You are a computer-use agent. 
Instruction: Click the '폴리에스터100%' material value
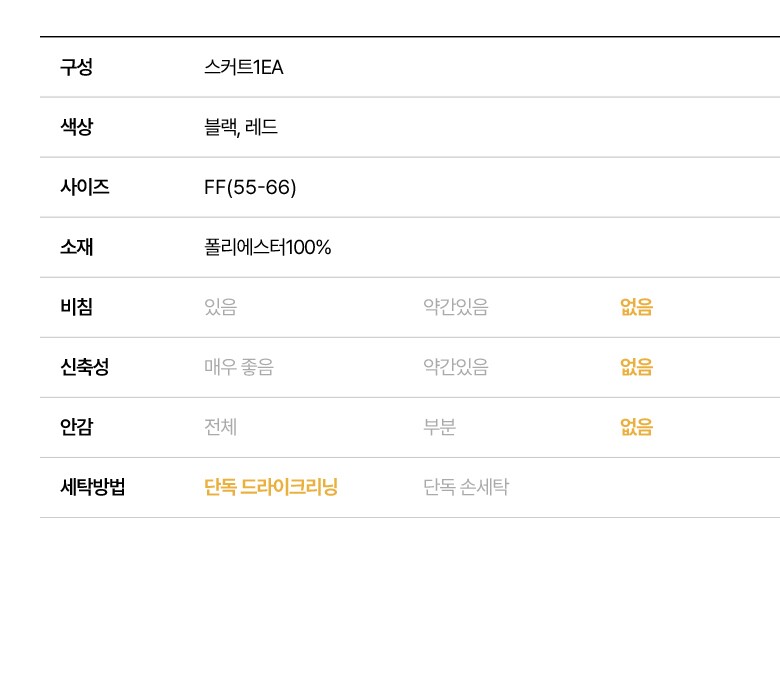[267, 247]
